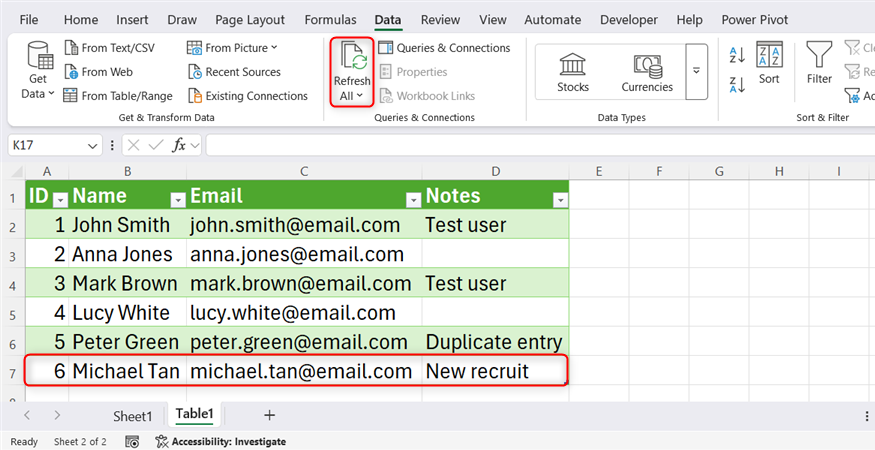Load data From Table/Range

118,96
